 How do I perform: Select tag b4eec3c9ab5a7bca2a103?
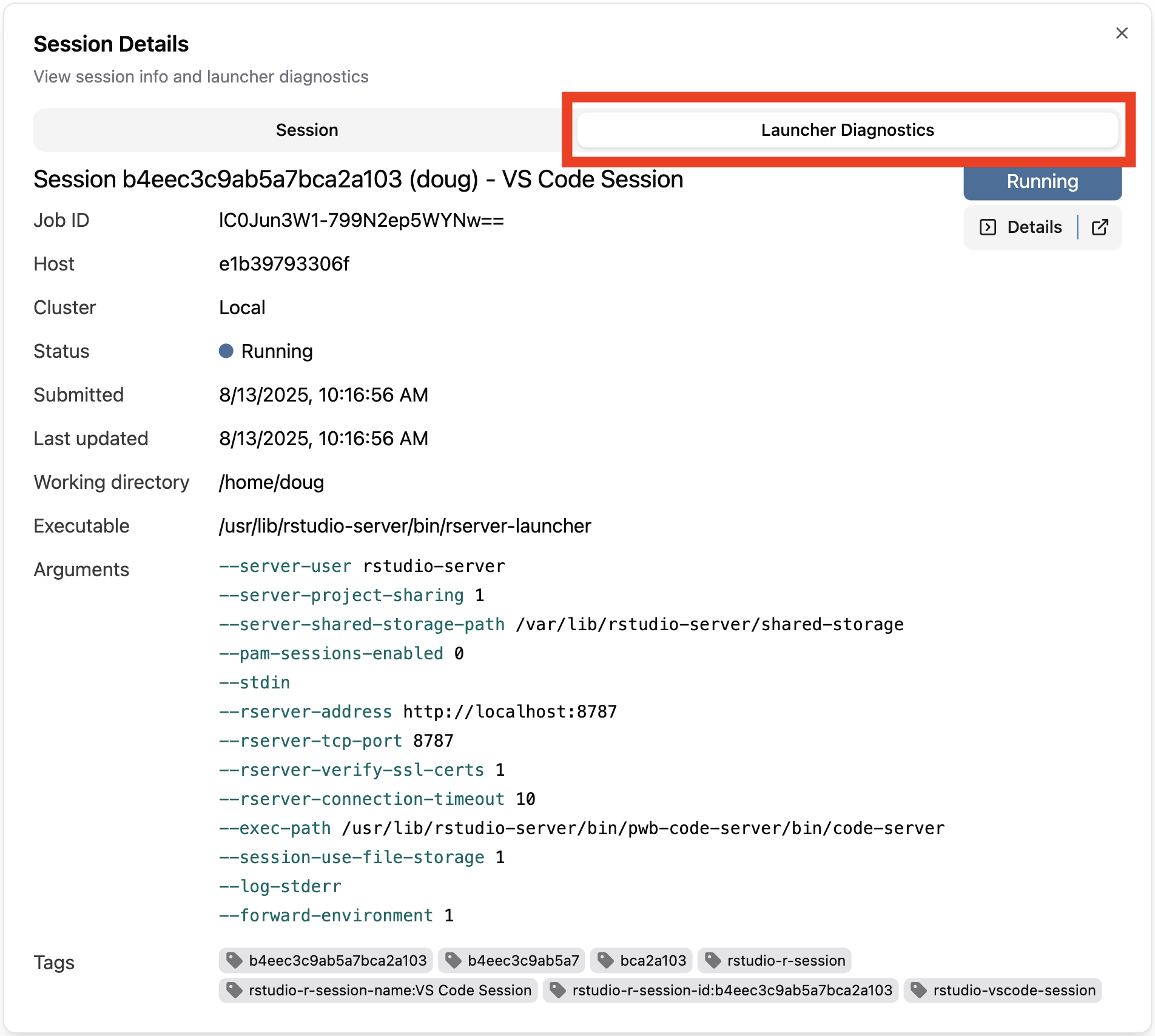click(x=326, y=960)
